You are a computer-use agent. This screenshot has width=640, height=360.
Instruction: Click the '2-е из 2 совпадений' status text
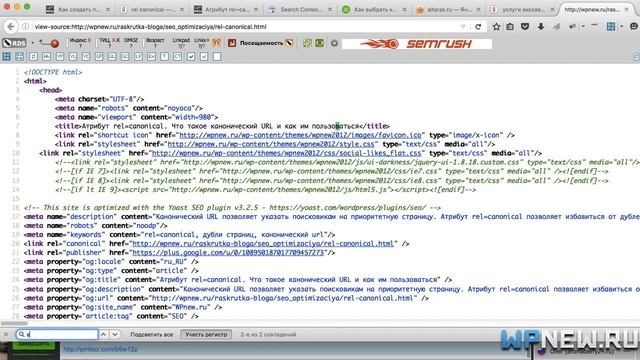(268, 334)
